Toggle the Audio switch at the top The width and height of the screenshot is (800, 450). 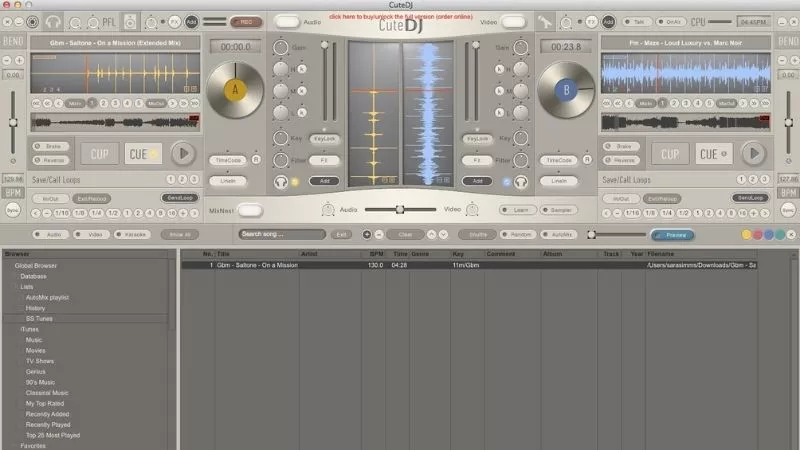point(287,22)
